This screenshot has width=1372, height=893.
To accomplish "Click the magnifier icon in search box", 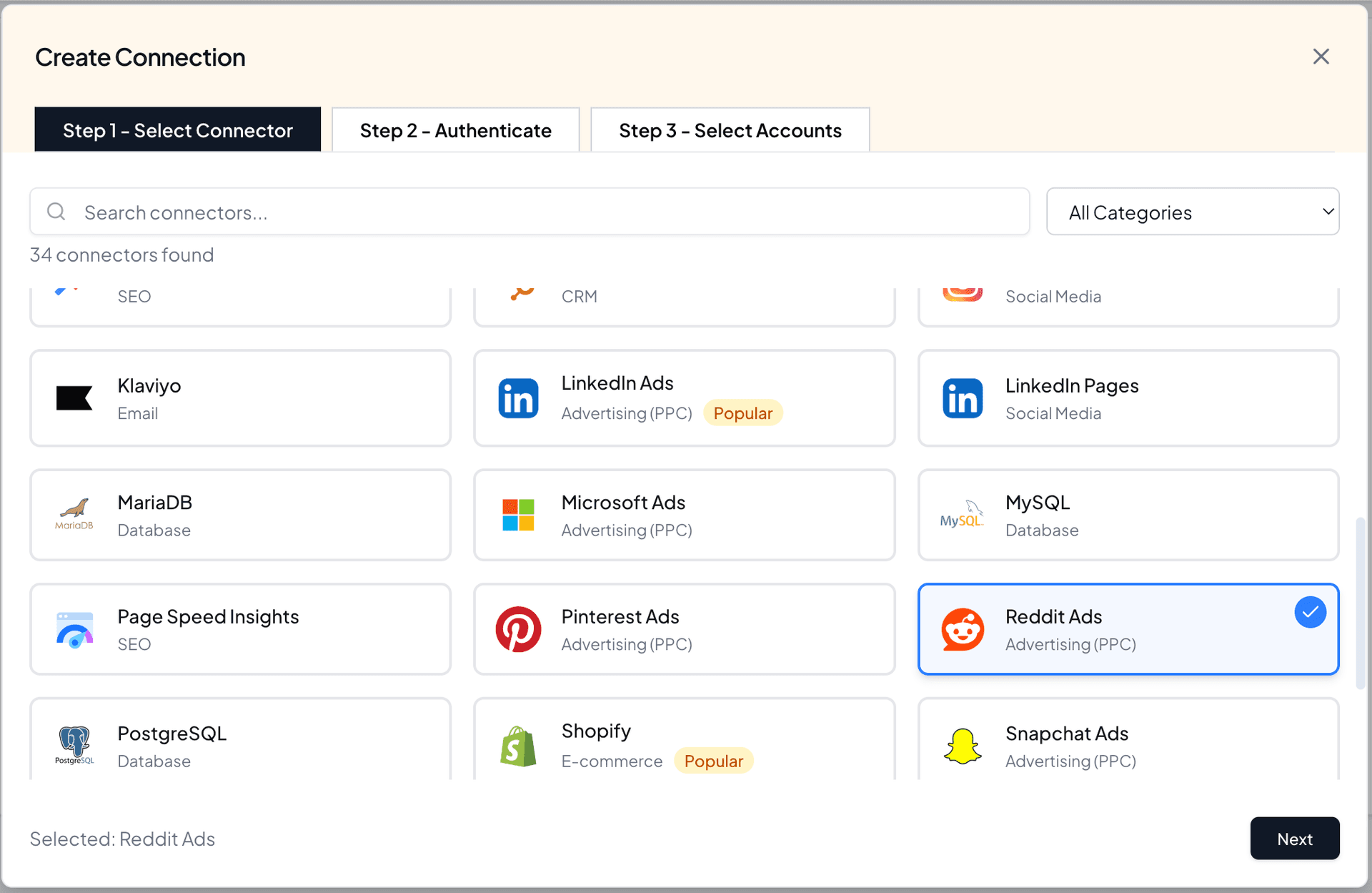I will click(x=56, y=212).
